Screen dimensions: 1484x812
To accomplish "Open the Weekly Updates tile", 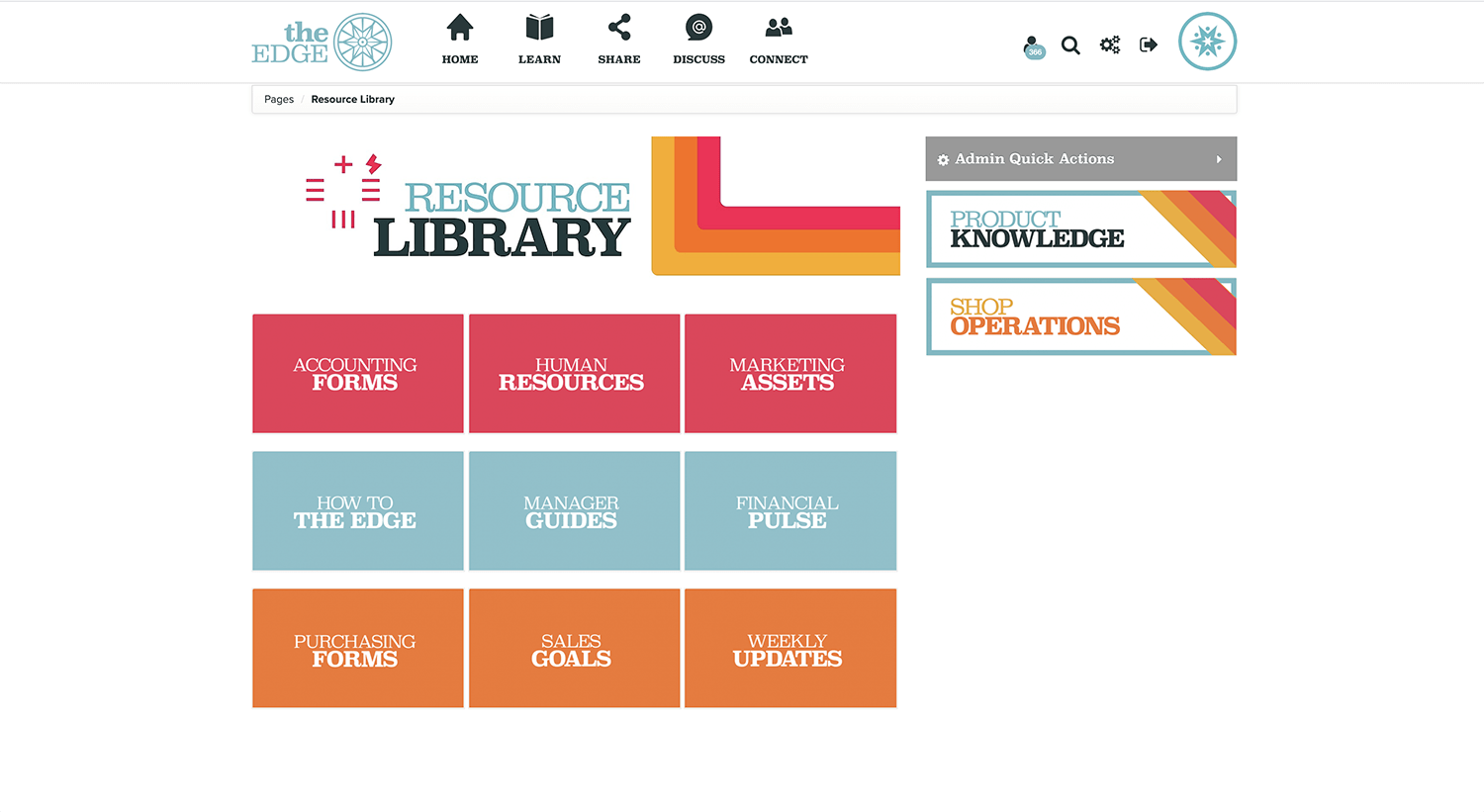I will click(789, 649).
